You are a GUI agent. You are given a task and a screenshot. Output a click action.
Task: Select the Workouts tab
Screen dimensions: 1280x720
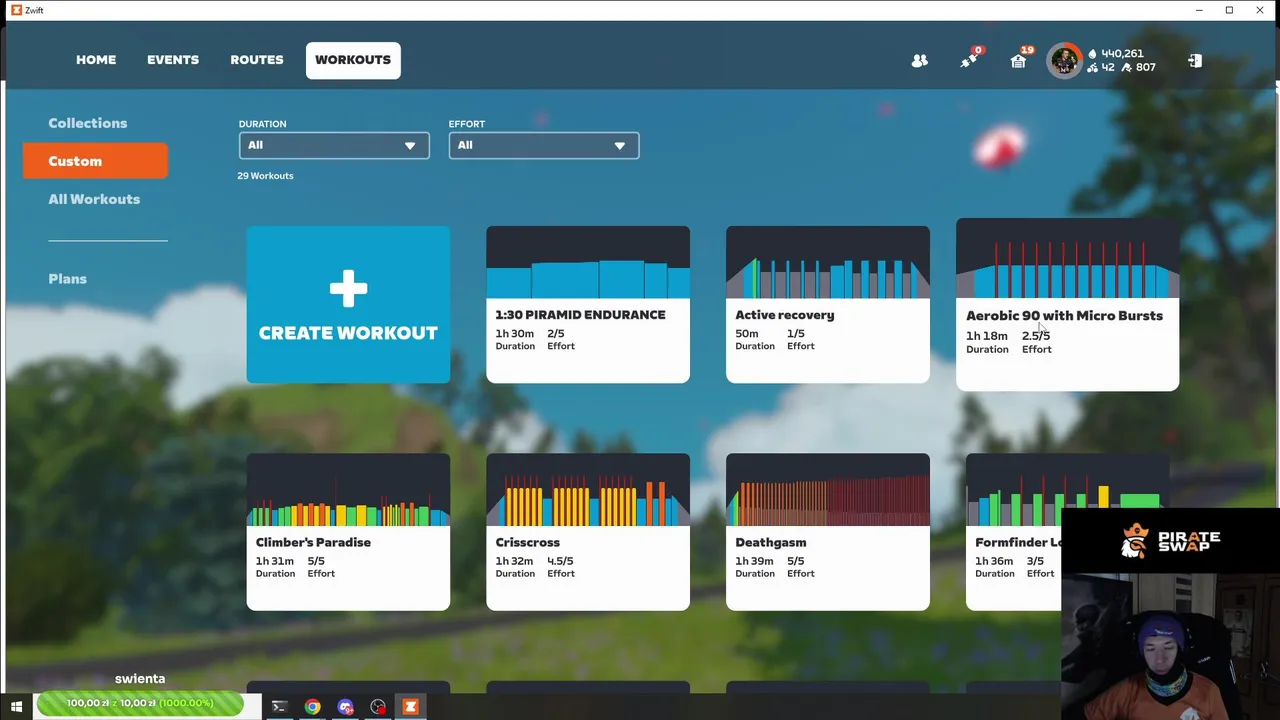coord(353,60)
